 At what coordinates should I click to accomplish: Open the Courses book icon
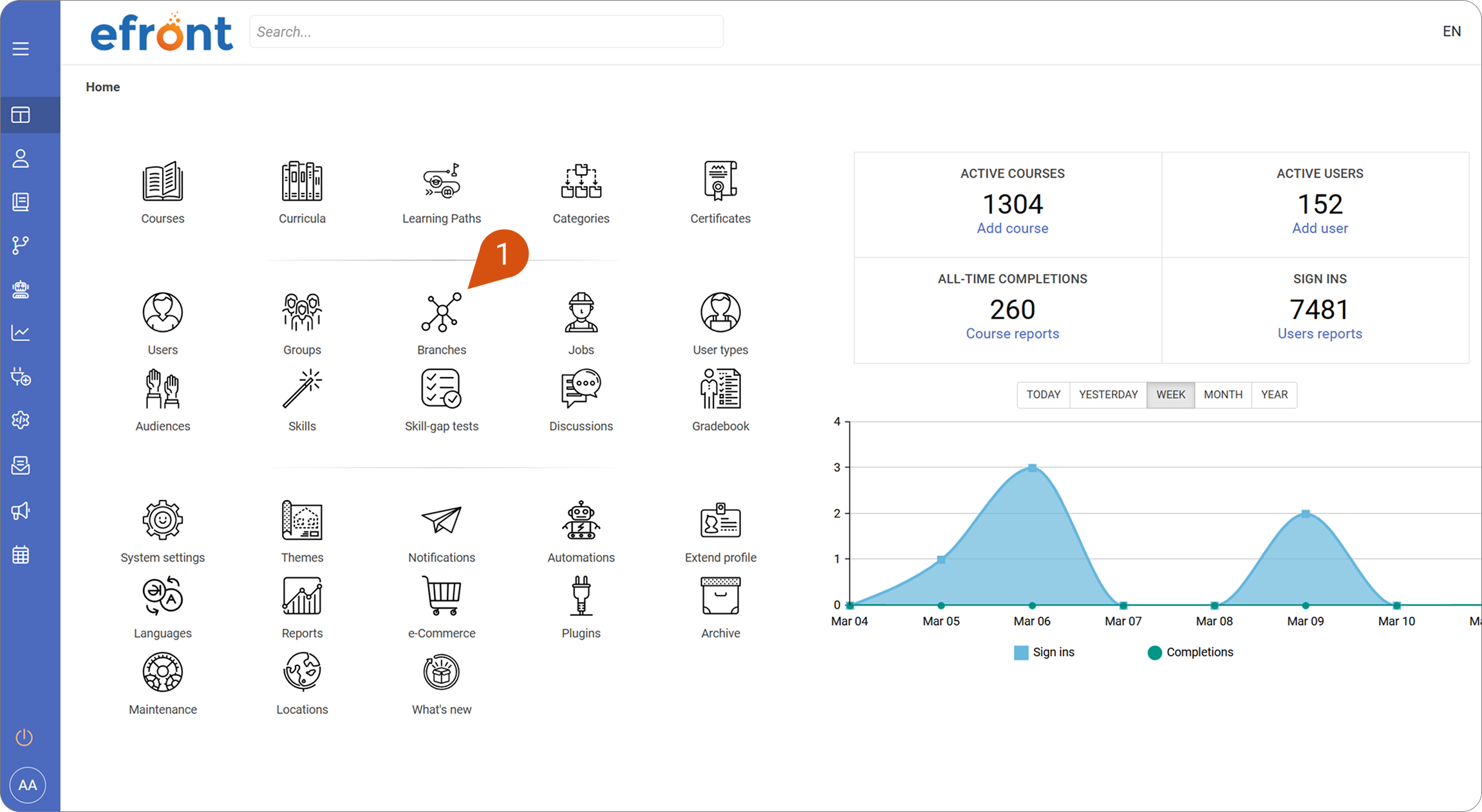tap(162, 181)
